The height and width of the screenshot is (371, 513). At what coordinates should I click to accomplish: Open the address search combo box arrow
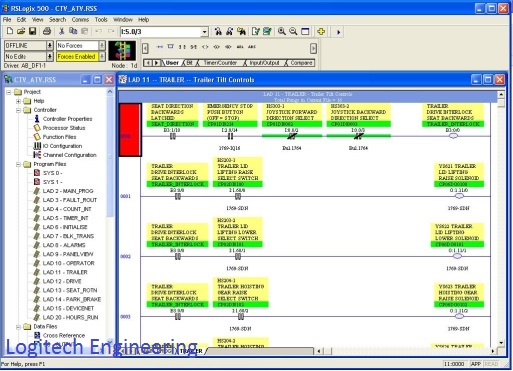pos(205,32)
